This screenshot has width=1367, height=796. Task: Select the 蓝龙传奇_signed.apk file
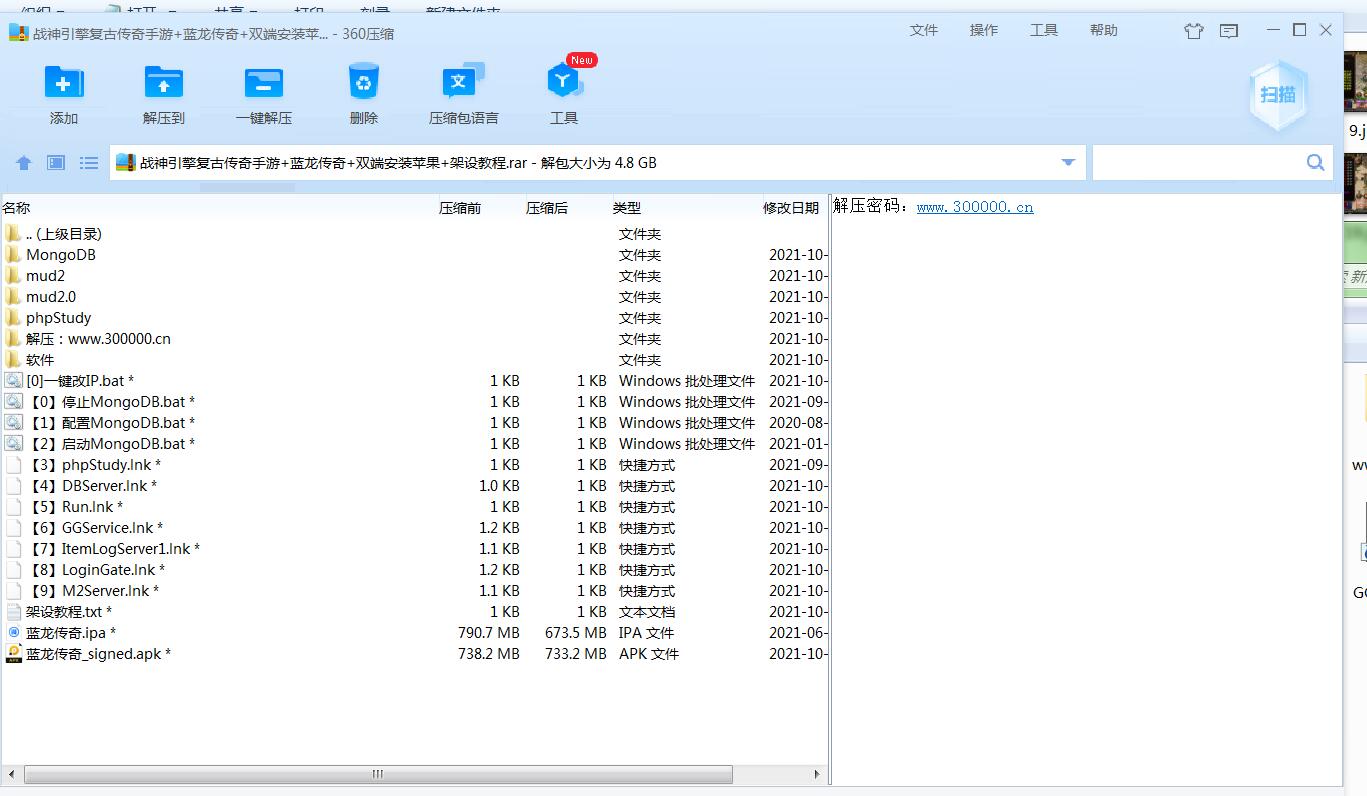pos(98,654)
